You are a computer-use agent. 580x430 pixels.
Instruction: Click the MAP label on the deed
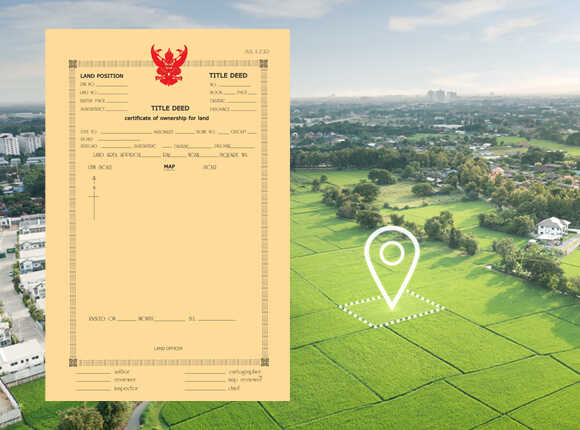(x=169, y=167)
